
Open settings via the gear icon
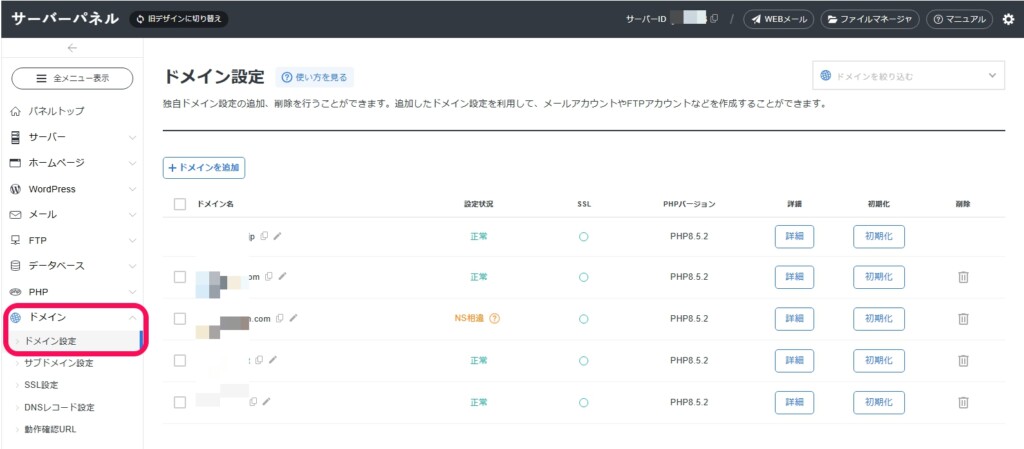[1008, 19]
